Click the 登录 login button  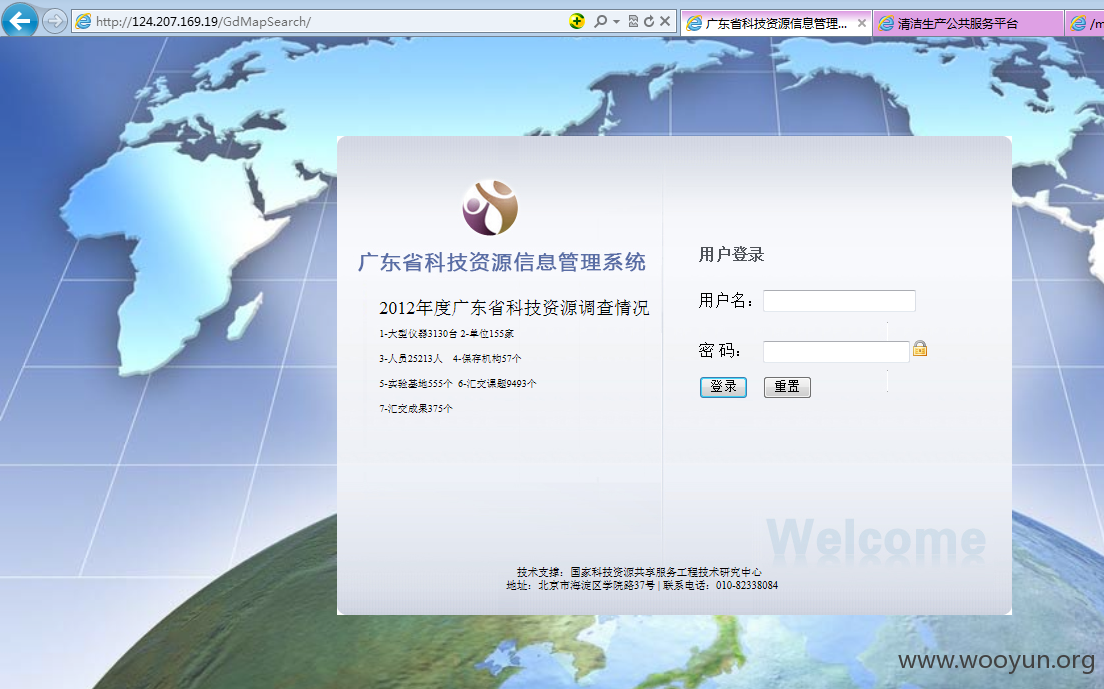point(723,387)
